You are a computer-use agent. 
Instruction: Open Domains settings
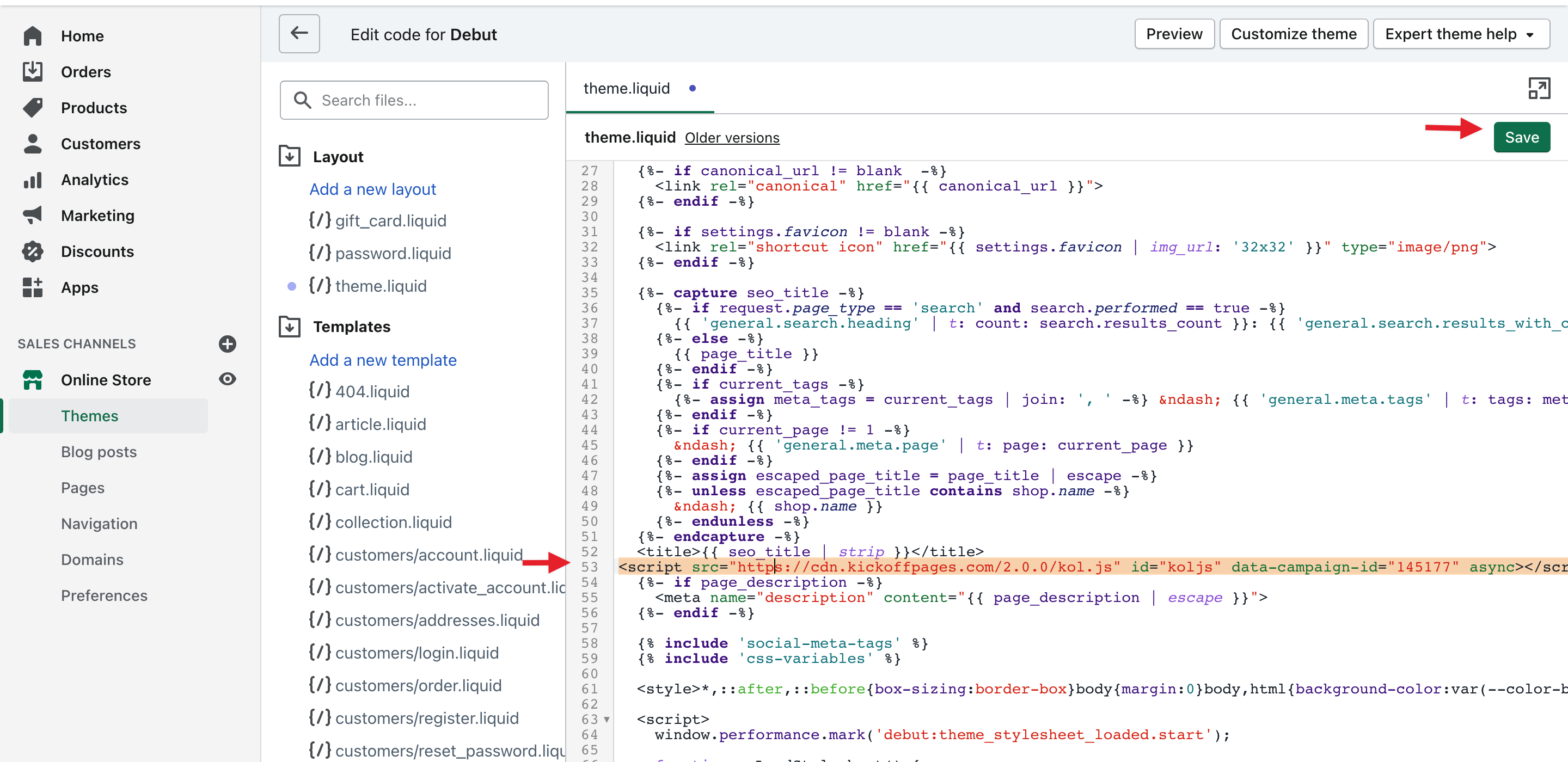(x=92, y=560)
